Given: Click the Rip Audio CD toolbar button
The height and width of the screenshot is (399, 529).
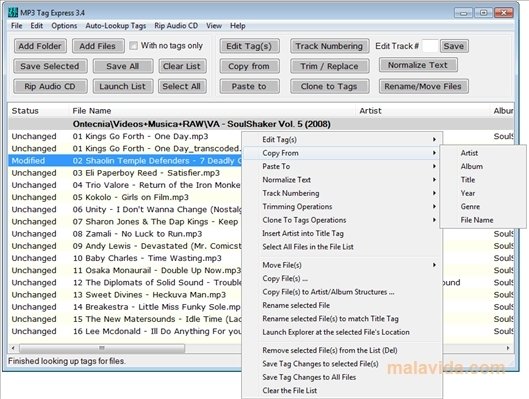Looking at the screenshot, I should click(x=50, y=86).
